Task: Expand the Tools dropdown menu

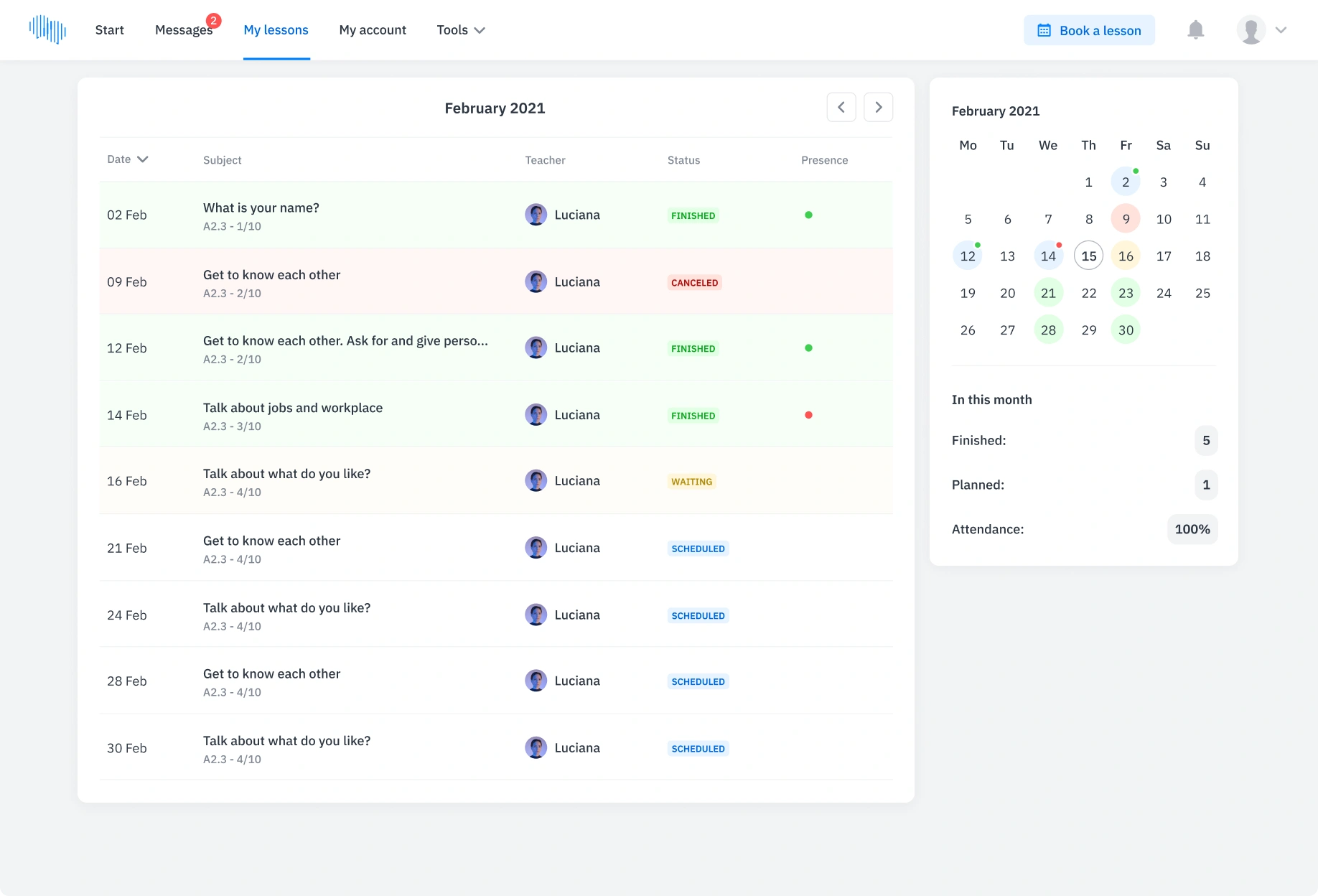Action: tap(461, 30)
